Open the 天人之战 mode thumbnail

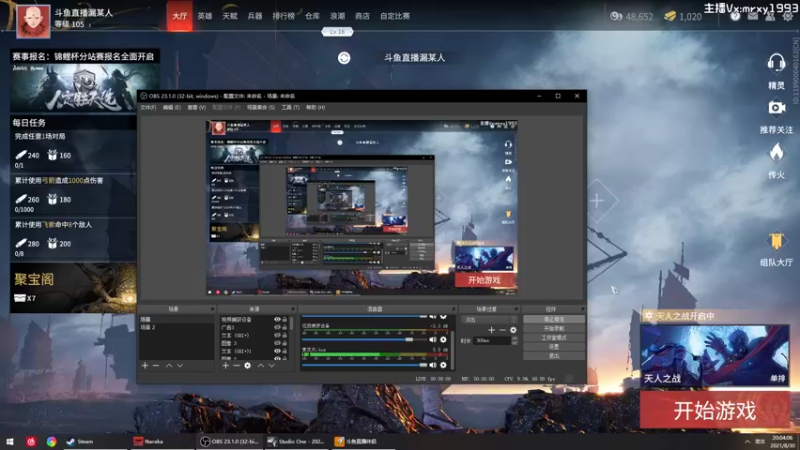[x=714, y=355]
